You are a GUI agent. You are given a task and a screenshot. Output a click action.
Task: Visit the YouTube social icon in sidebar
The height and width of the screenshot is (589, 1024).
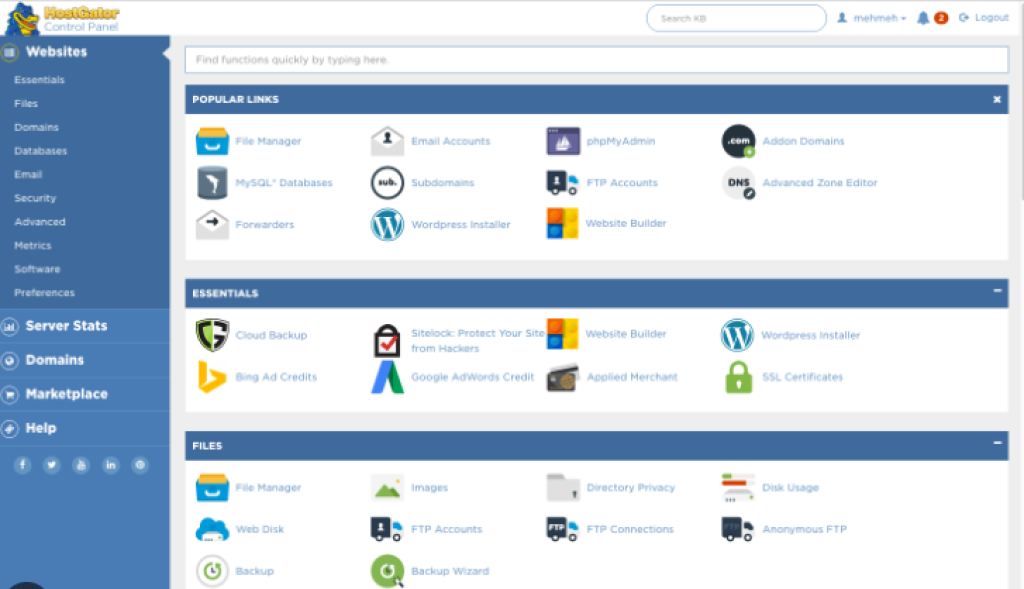(x=81, y=466)
